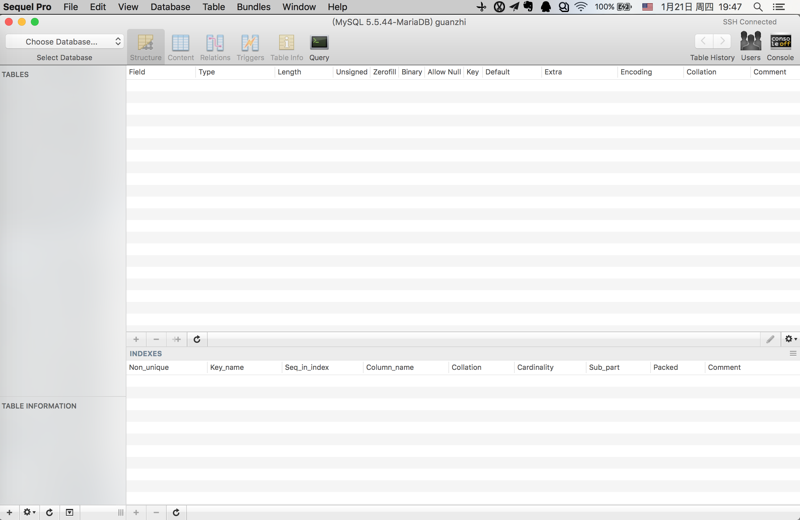800x520 pixels.
Task: Go back in Table History
Action: click(704, 41)
